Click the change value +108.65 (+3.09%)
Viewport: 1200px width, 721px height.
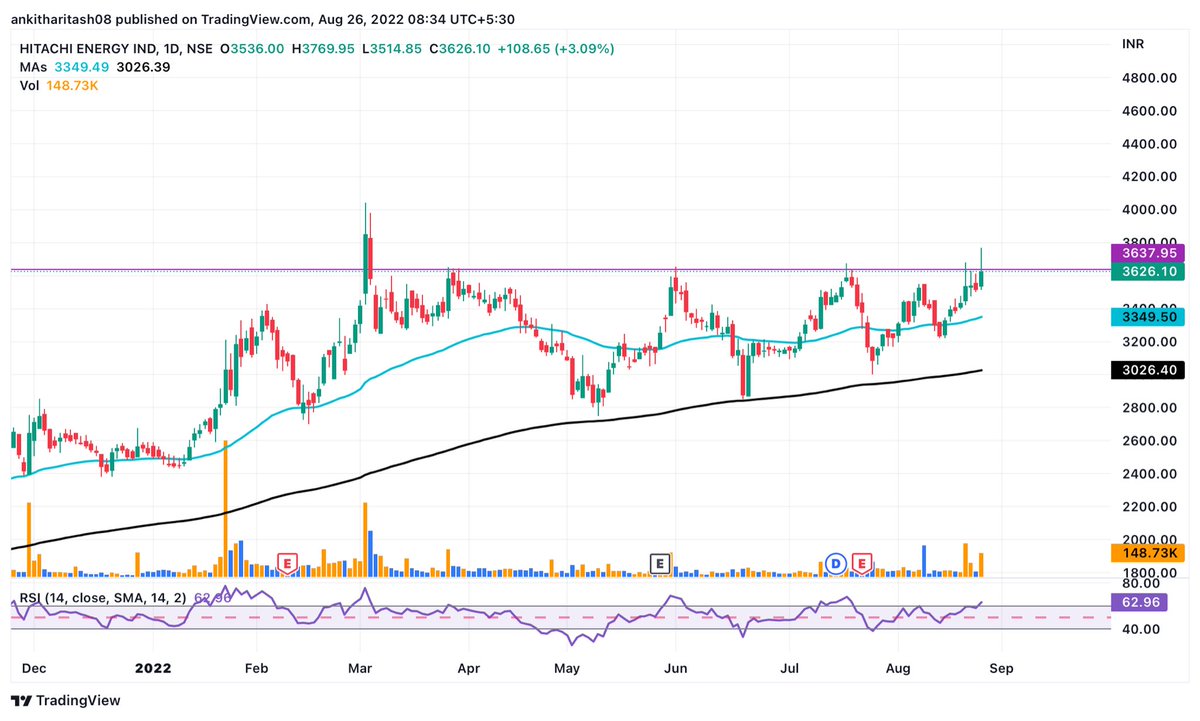point(558,48)
